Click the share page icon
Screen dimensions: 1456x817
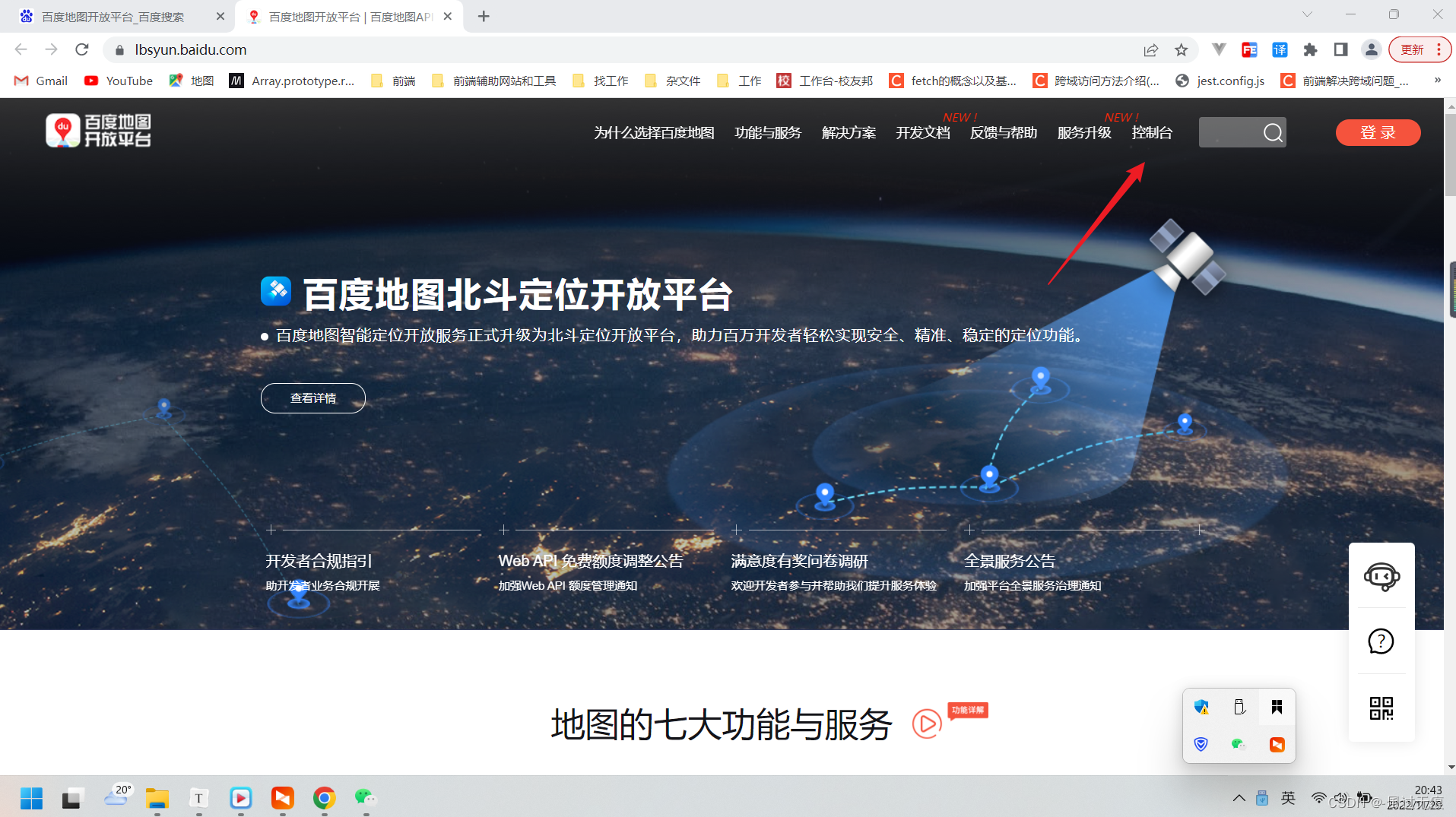click(1150, 49)
